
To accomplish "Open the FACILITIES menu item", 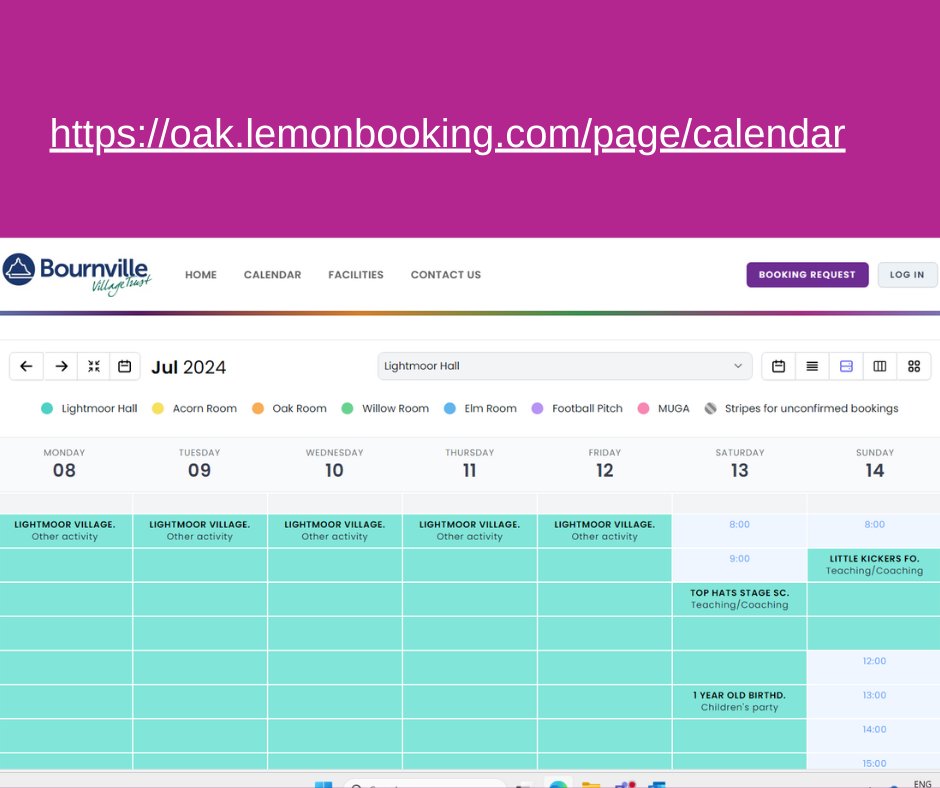I will [356, 275].
